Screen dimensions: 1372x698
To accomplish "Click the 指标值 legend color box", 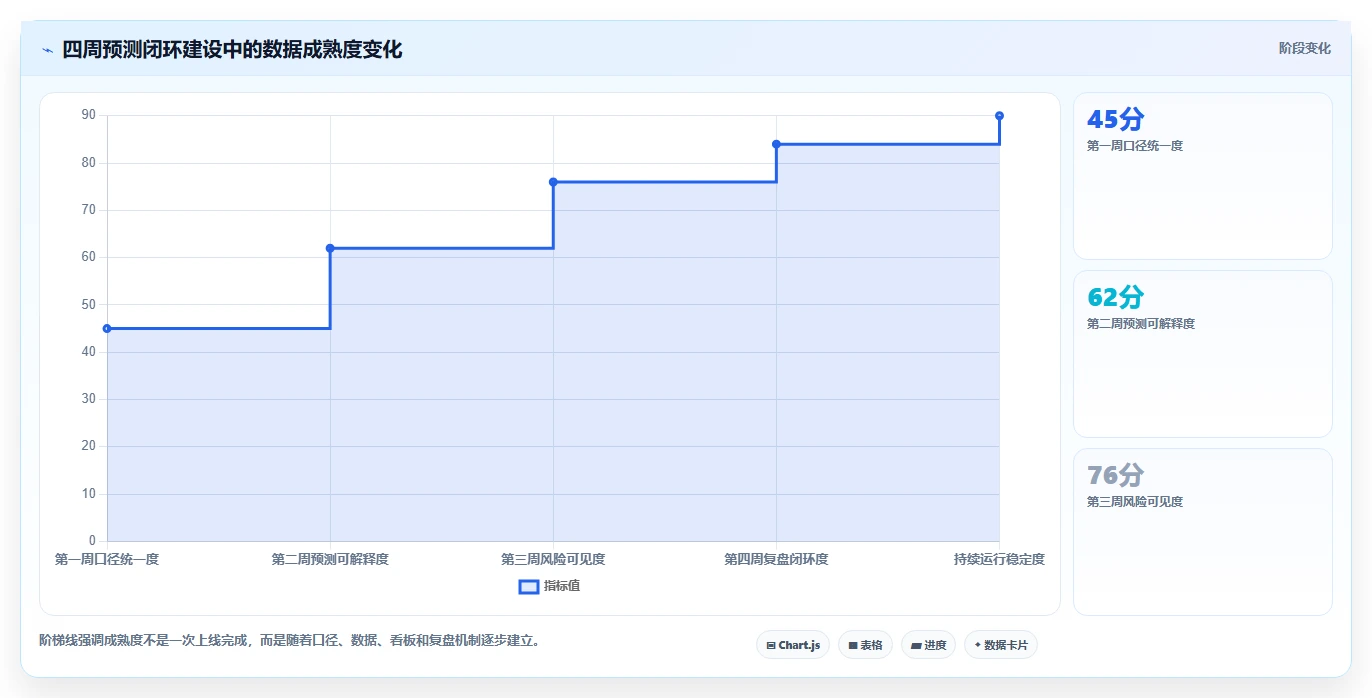I will (529, 586).
